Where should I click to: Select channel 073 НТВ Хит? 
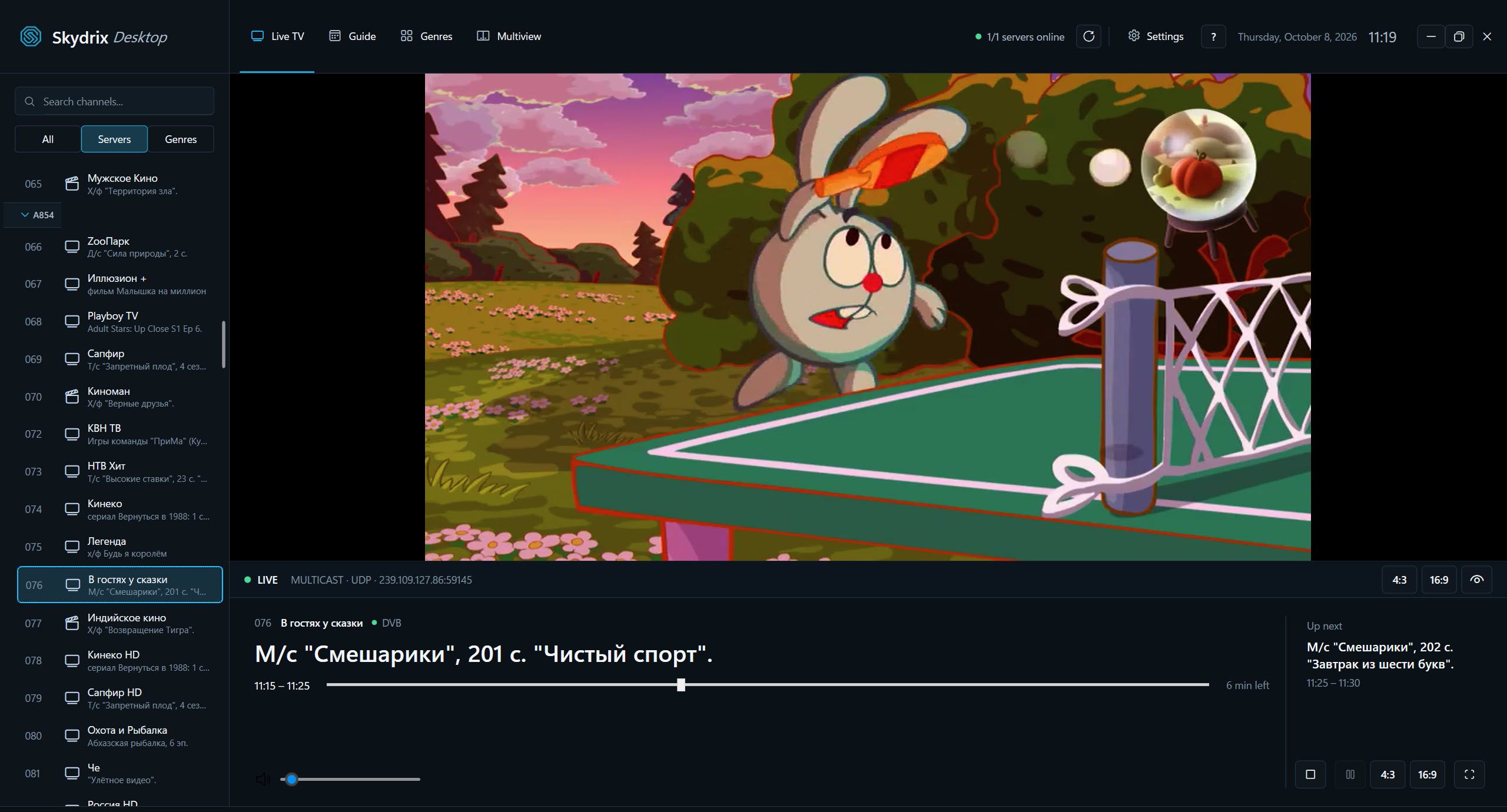pyautogui.click(x=120, y=472)
